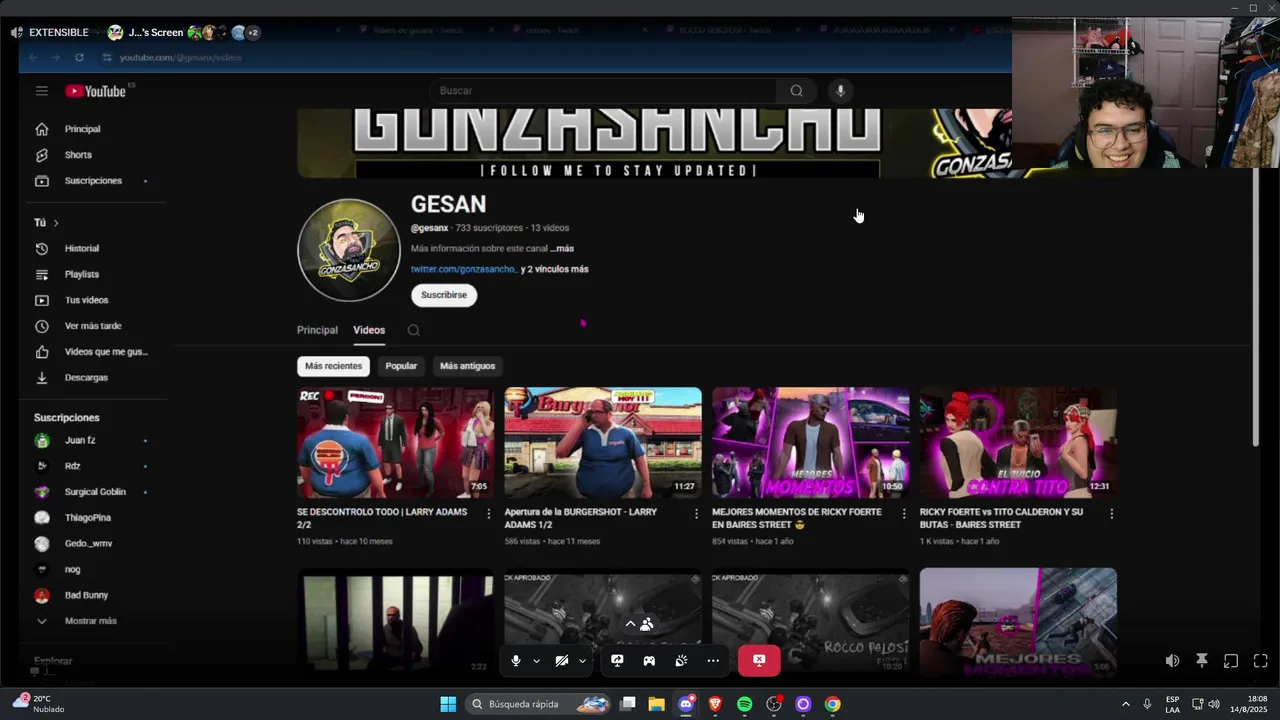Show hidden system tray icons
Screen dimensions: 1280x720
coord(1125,704)
